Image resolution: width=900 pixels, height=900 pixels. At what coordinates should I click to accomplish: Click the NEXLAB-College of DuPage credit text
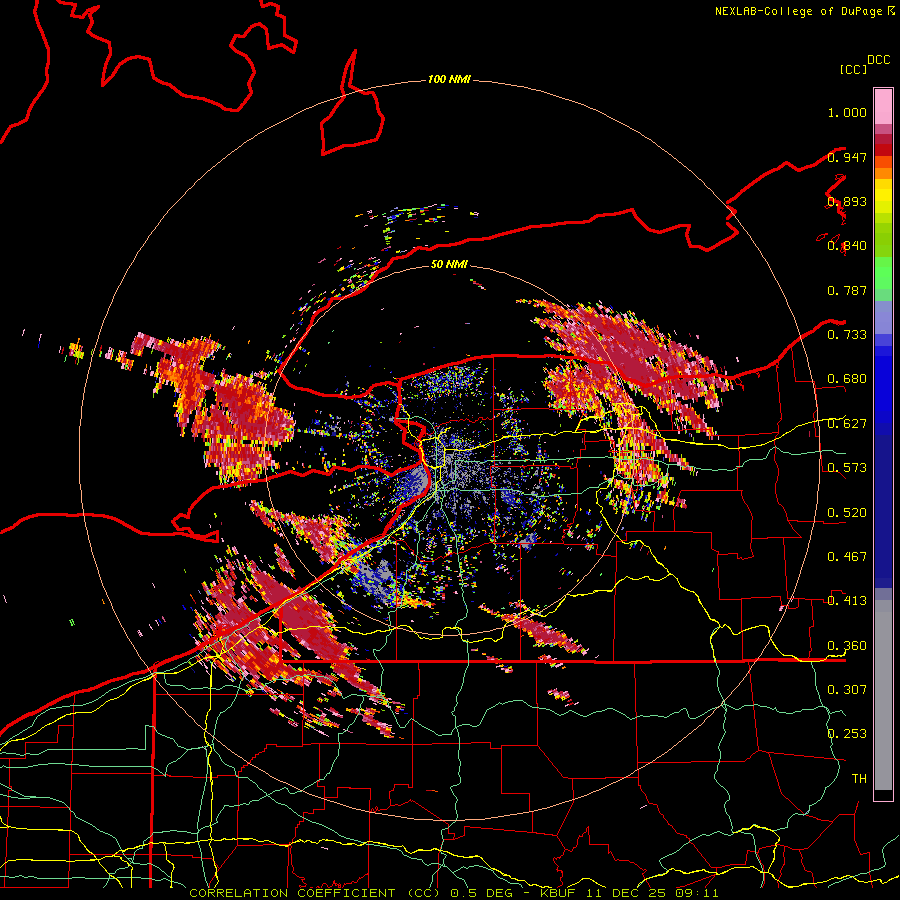point(798,11)
